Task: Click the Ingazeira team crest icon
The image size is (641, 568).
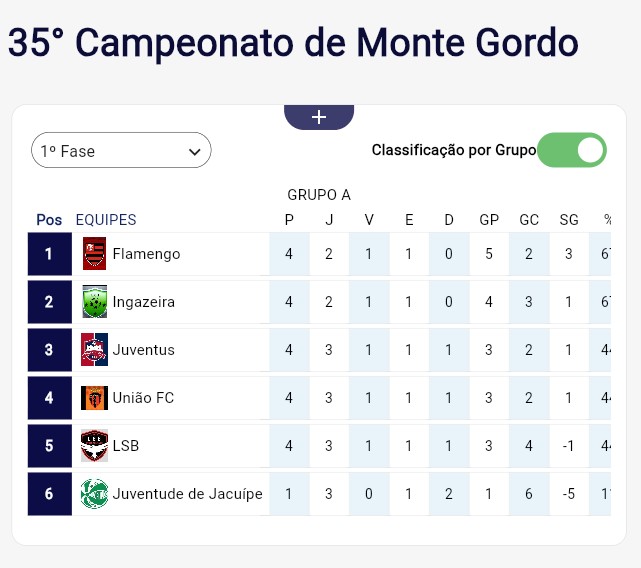Action: click(x=94, y=302)
